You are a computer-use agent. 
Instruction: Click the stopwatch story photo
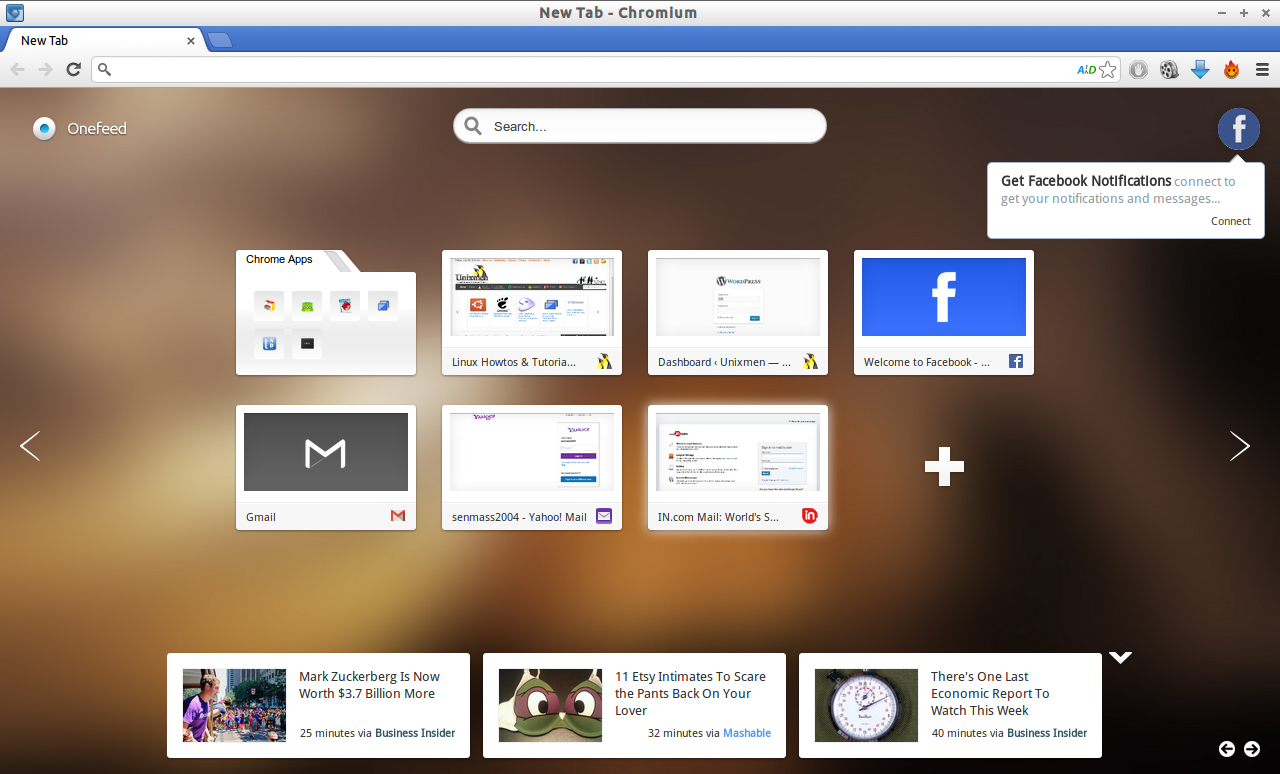pos(866,705)
